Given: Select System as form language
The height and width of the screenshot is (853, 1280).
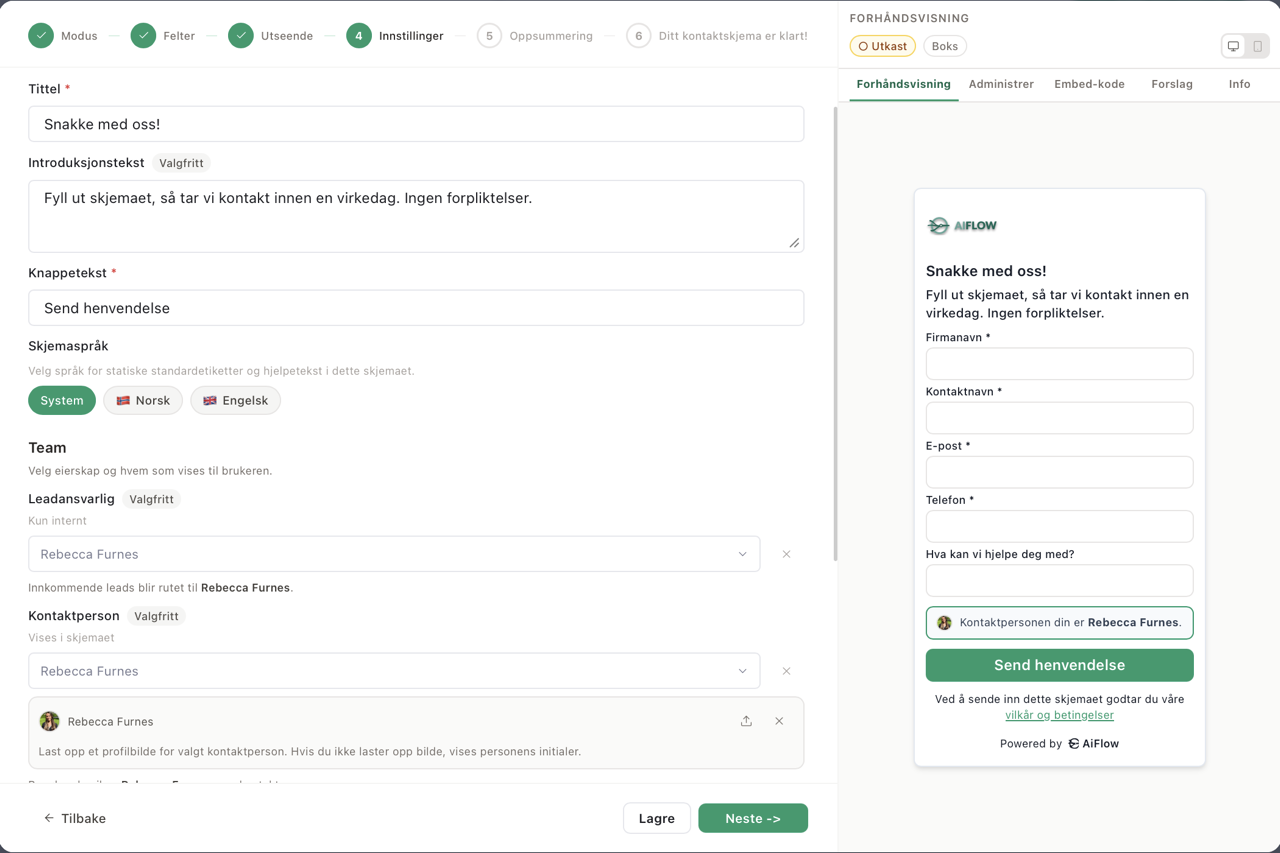Looking at the screenshot, I should (62, 400).
